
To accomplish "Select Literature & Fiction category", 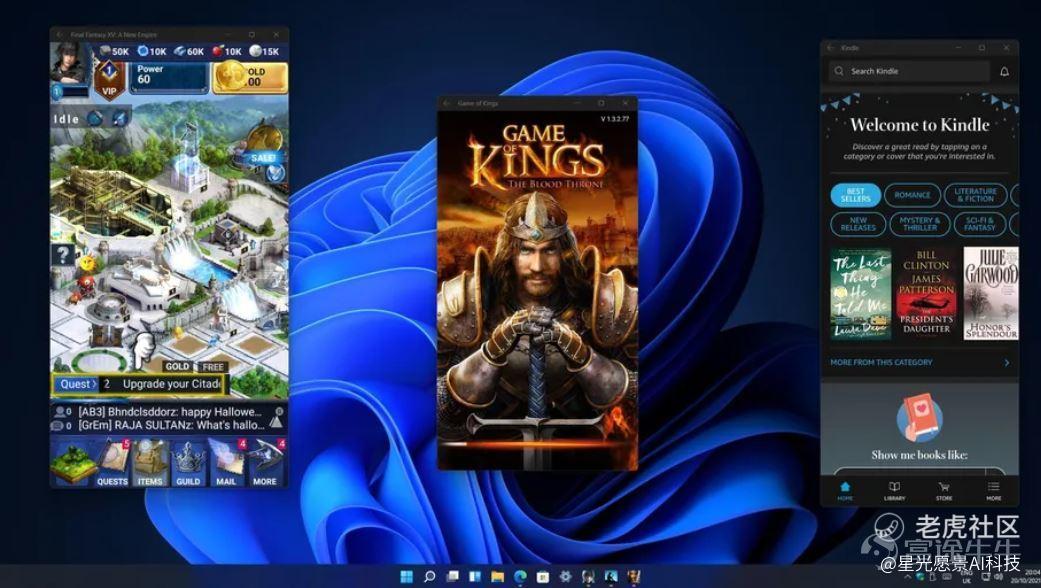I will (x=975, y=195).
